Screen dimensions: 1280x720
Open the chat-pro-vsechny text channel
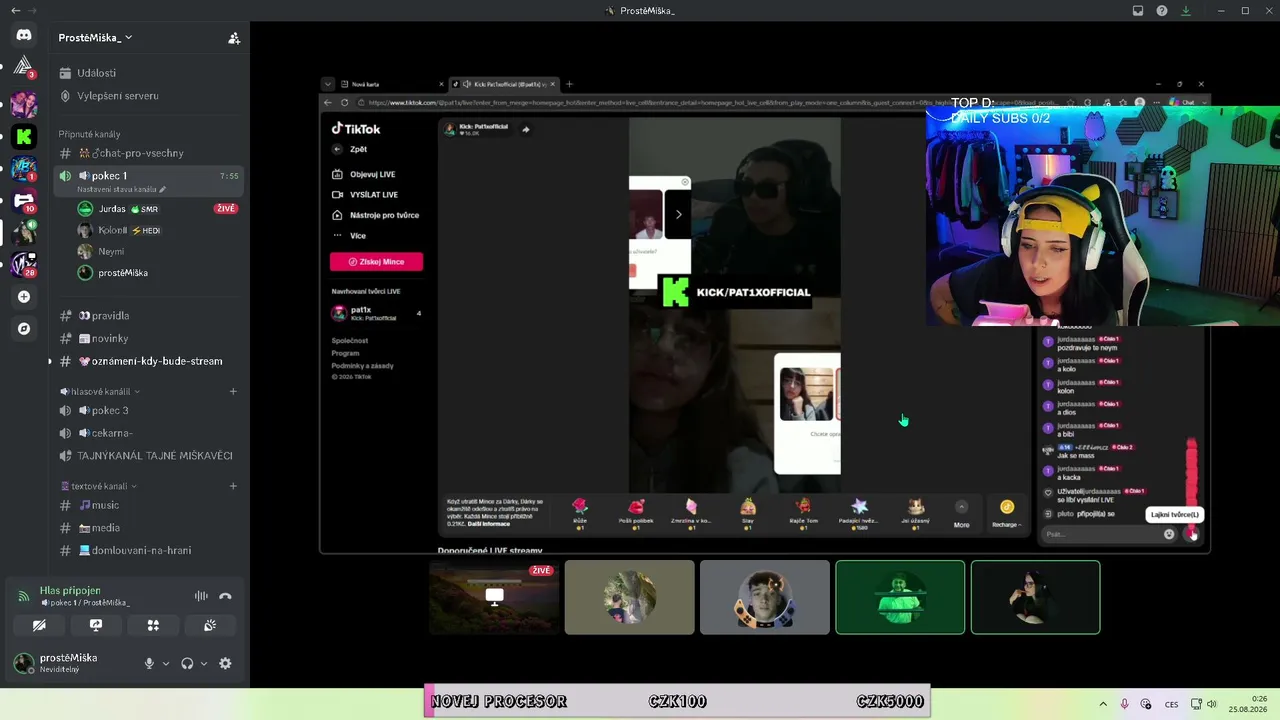tap(148, 153)
